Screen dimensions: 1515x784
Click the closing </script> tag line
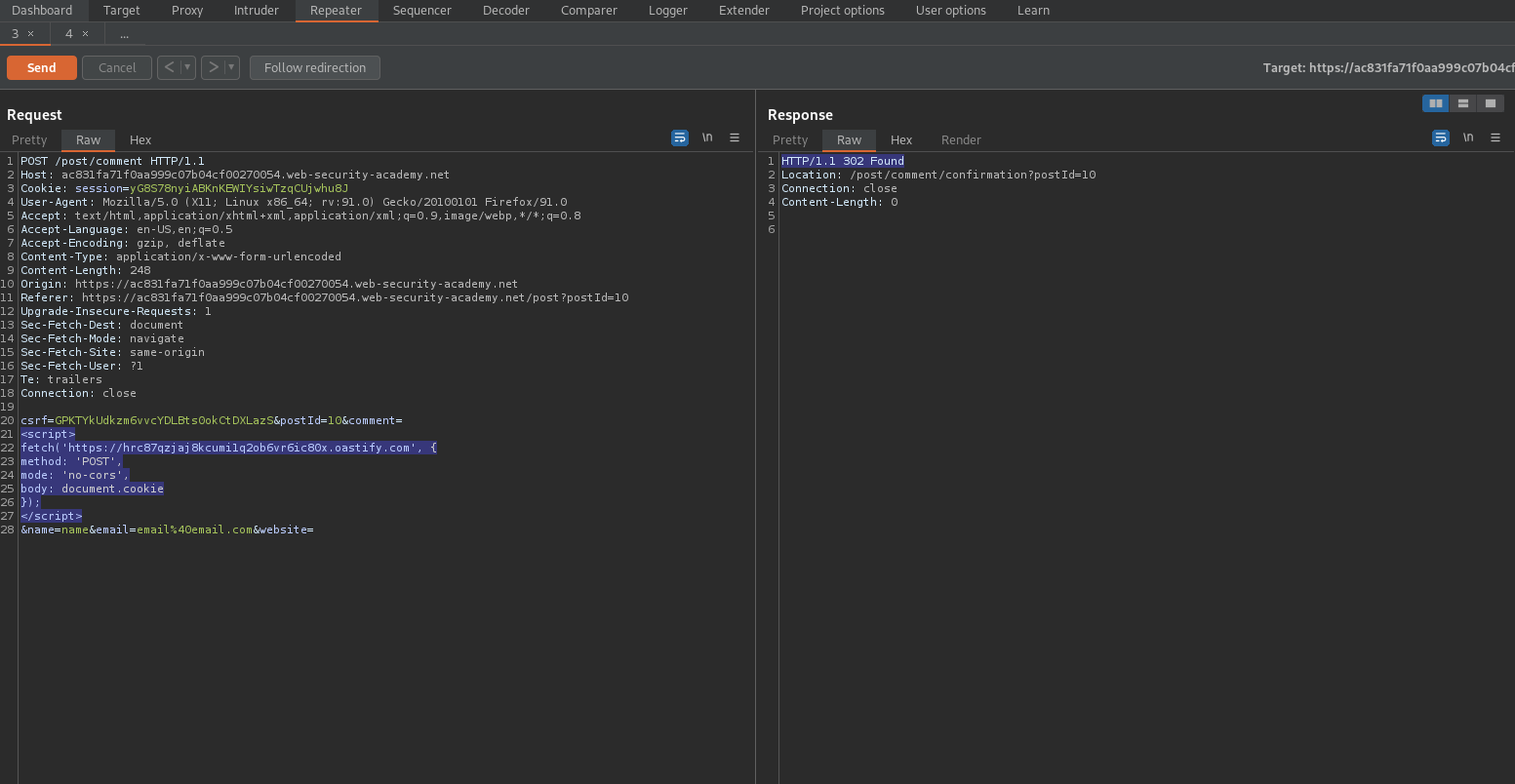52,516
